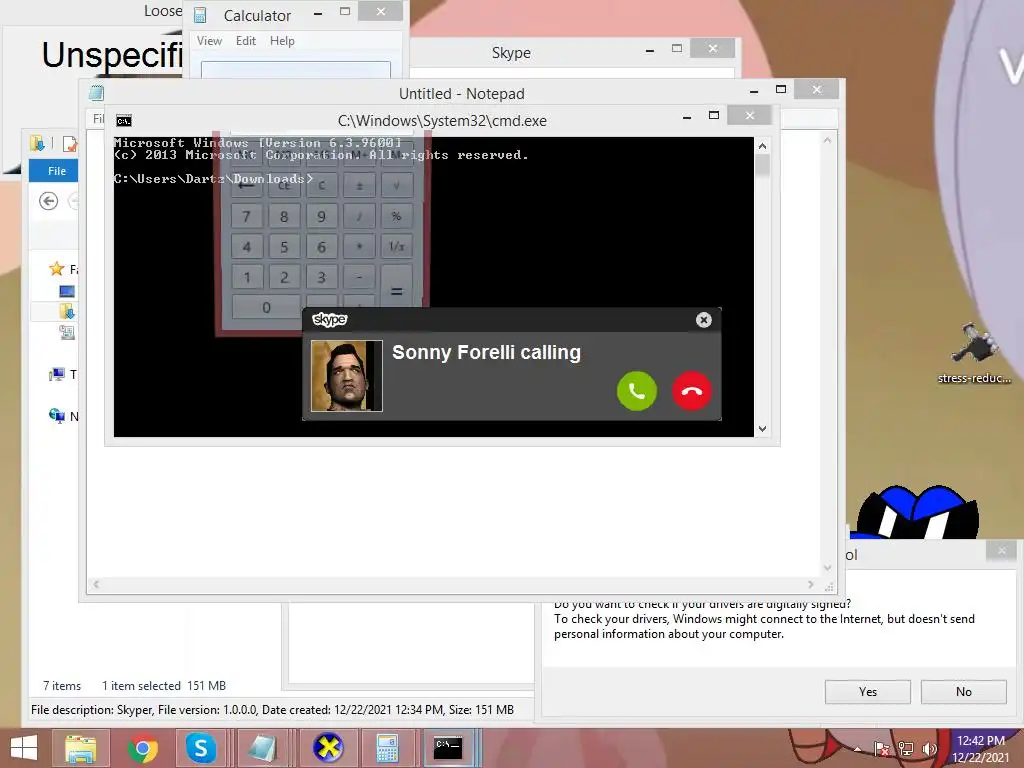Open Skype from taskbar
The height and width of the screenshot is (768, 1024).
click(200, 748)
